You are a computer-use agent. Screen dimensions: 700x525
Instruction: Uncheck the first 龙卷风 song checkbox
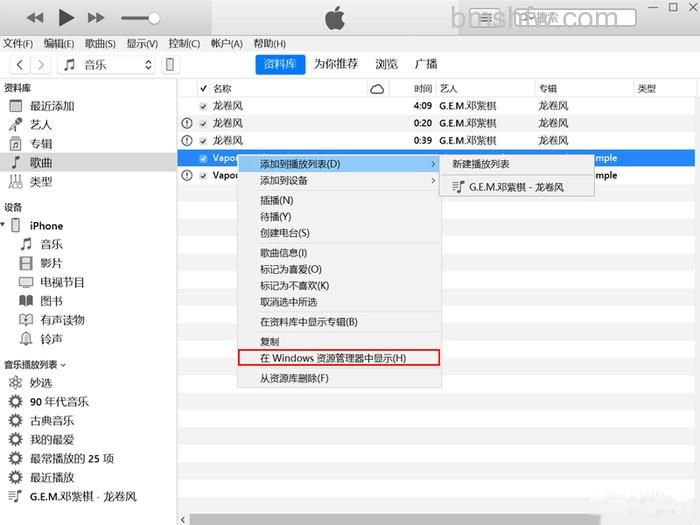tap(203, 106)
